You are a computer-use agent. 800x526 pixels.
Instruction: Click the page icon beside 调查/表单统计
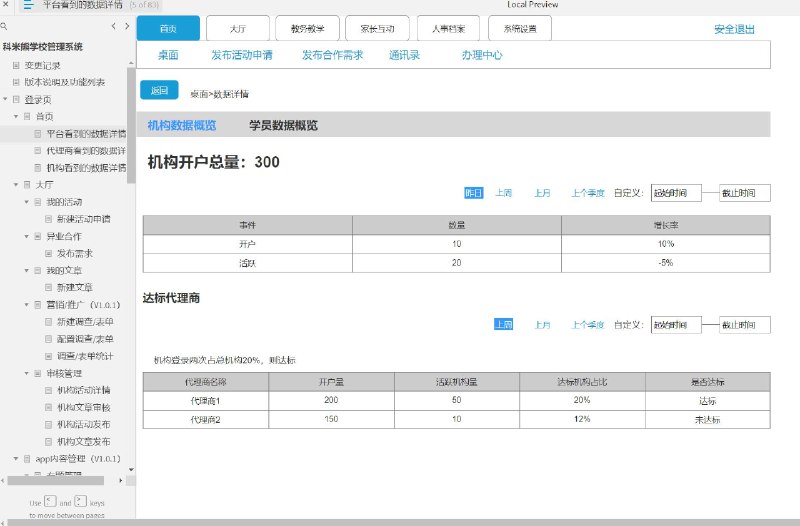48,356
